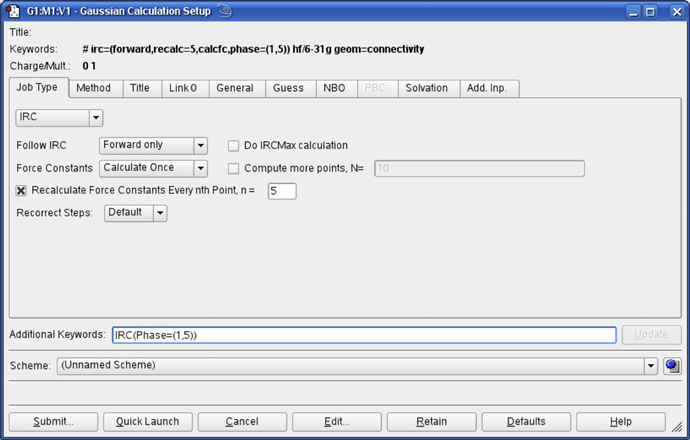The image size is (690, 440).
Task: Click the Cancel button
Action: pos(242,422)
